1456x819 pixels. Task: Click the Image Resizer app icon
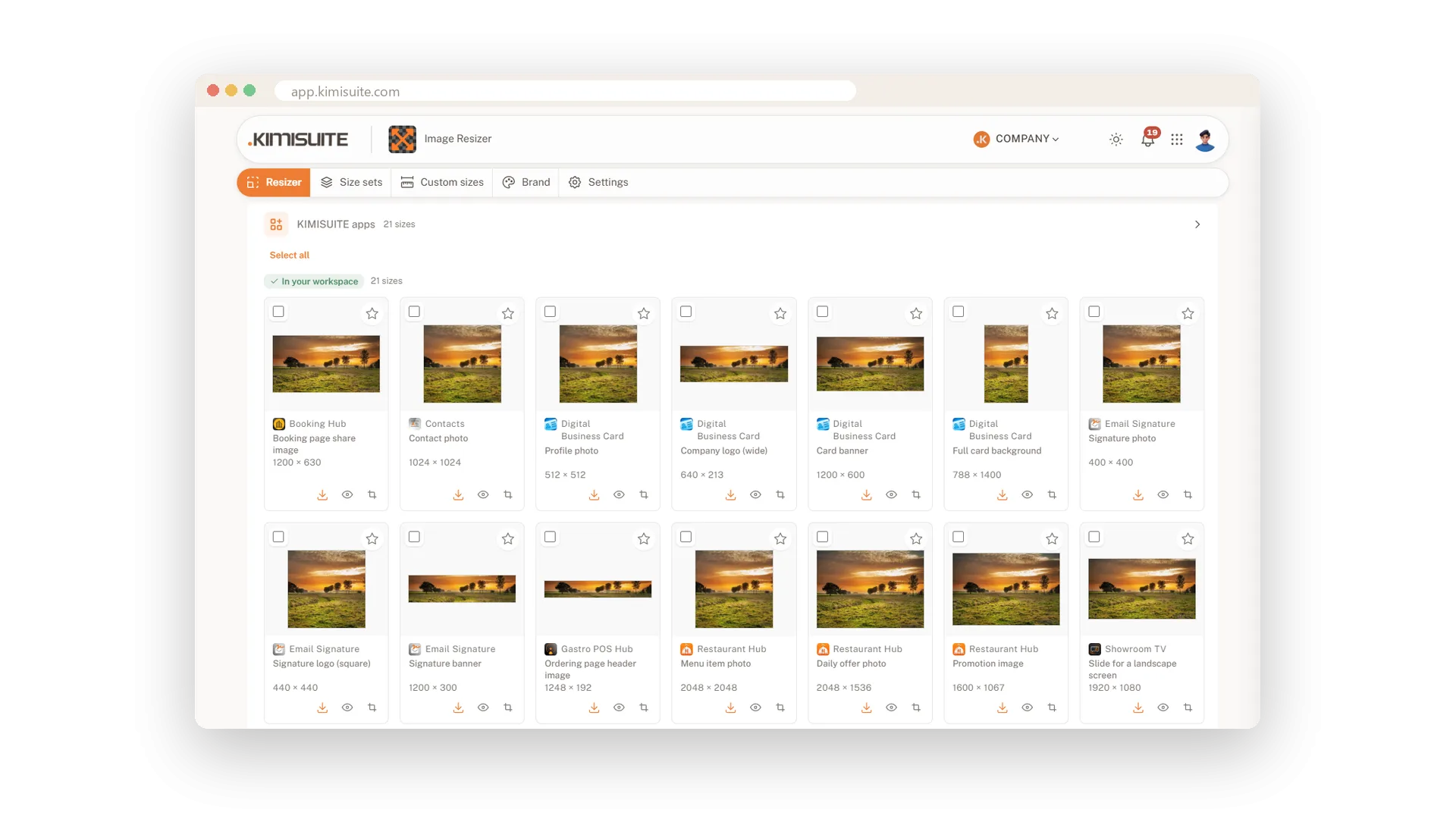click(402, 139)
